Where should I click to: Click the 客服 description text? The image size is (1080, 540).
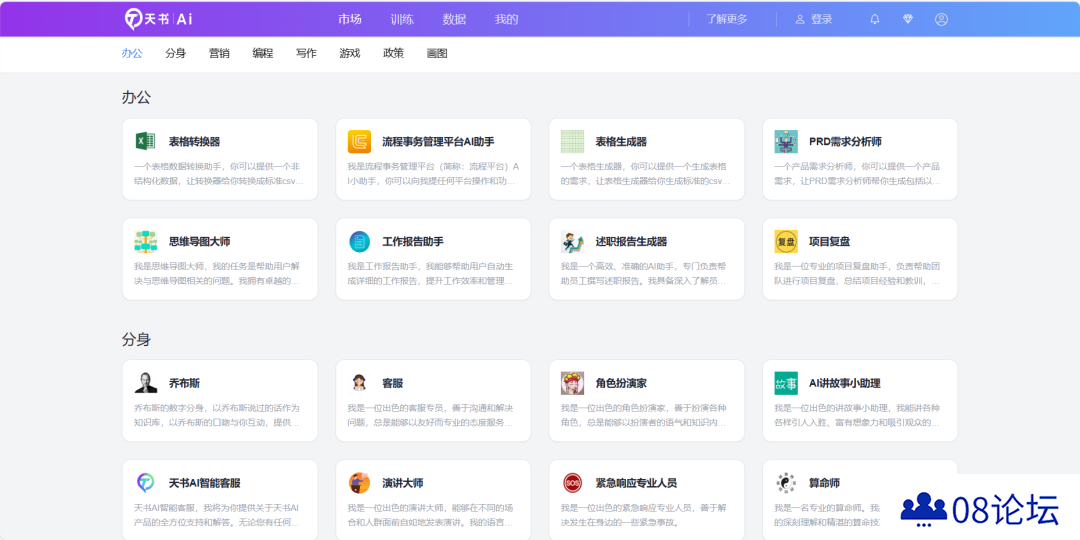tap(432, 415)
